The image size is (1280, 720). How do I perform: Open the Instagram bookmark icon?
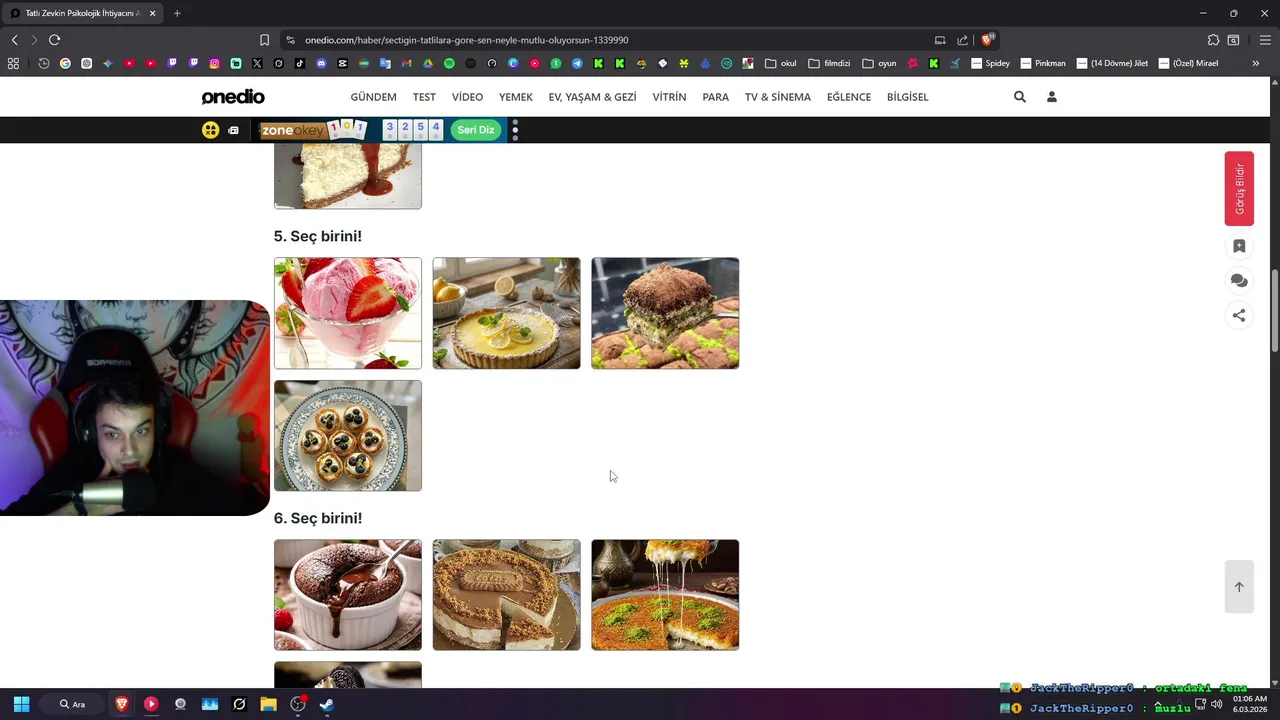(214, 63)
